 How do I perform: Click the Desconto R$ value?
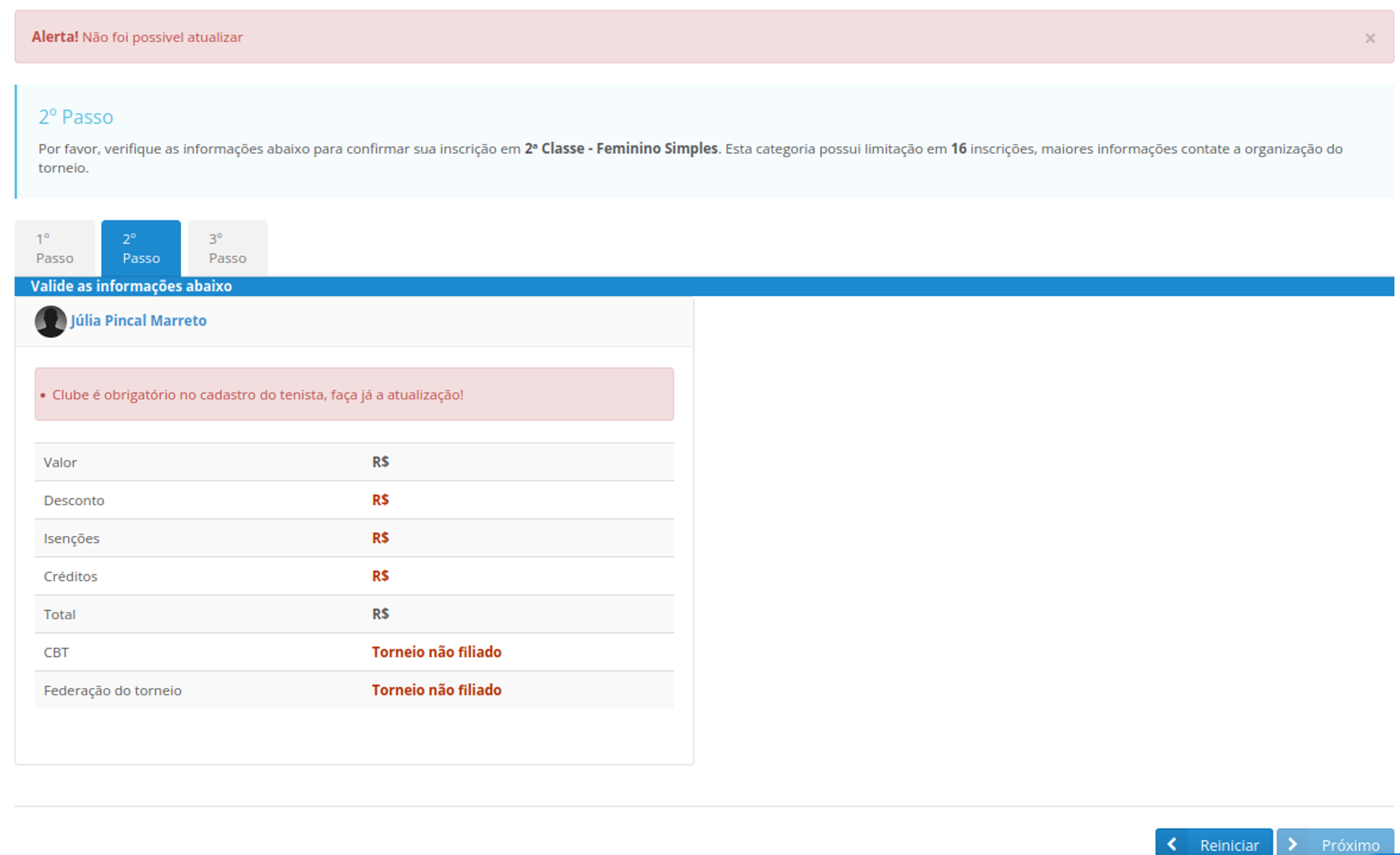tap(380, 500)
